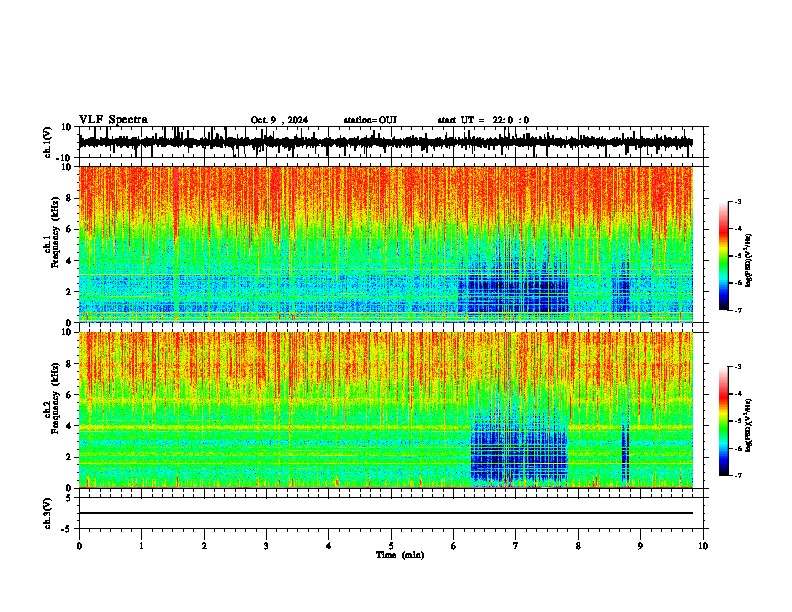This screenshot has width=792, height=612.
Task: Click the "VLF Spectra" title text
Action: [113, 120]
